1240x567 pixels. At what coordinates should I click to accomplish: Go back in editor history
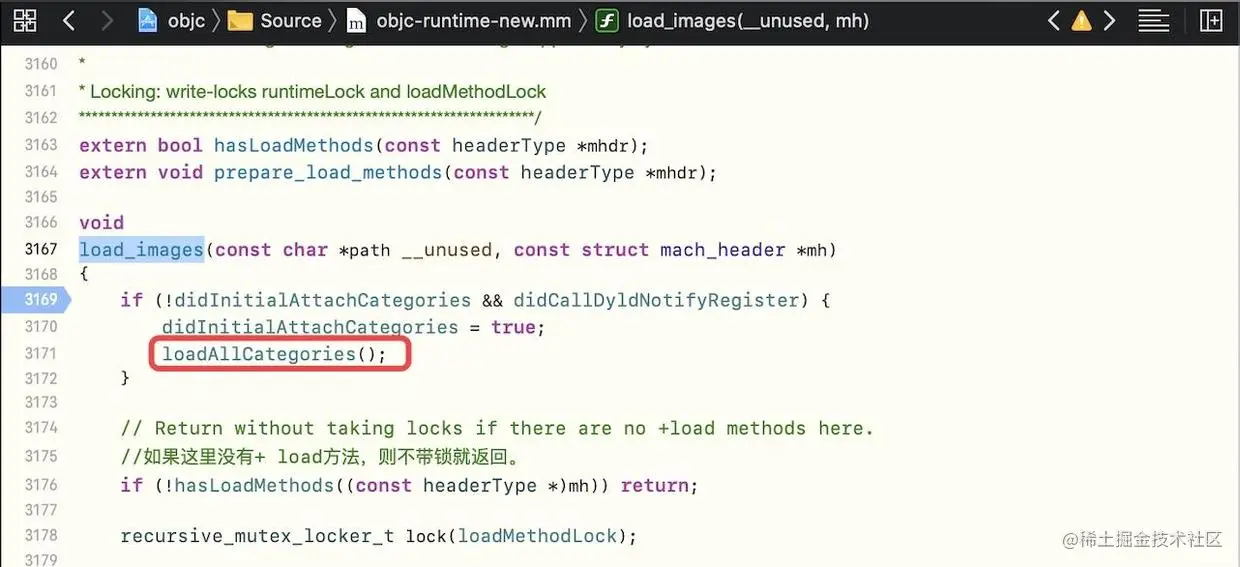pos(68,20)
